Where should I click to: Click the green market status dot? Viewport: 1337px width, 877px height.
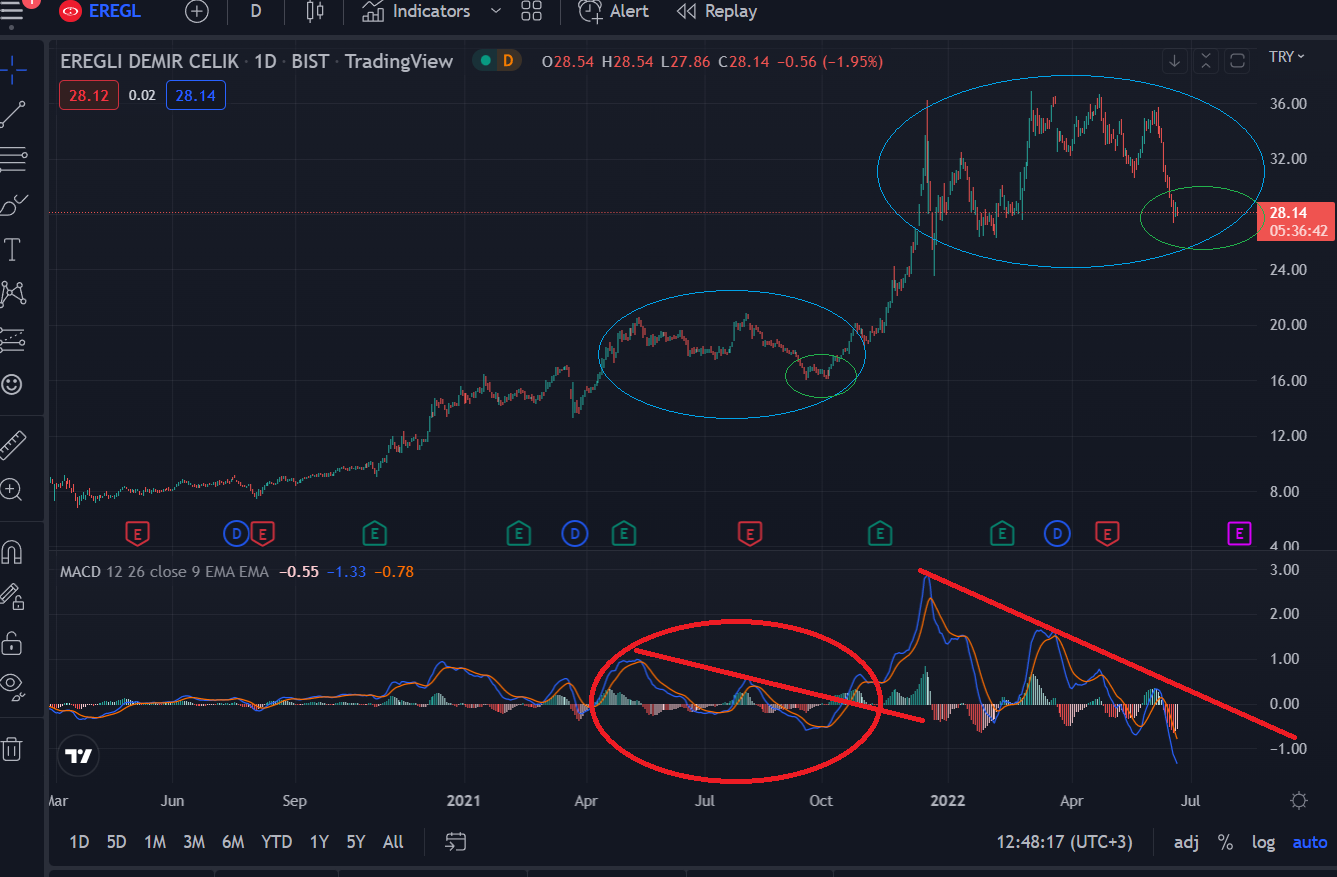[x=486, y=61]
